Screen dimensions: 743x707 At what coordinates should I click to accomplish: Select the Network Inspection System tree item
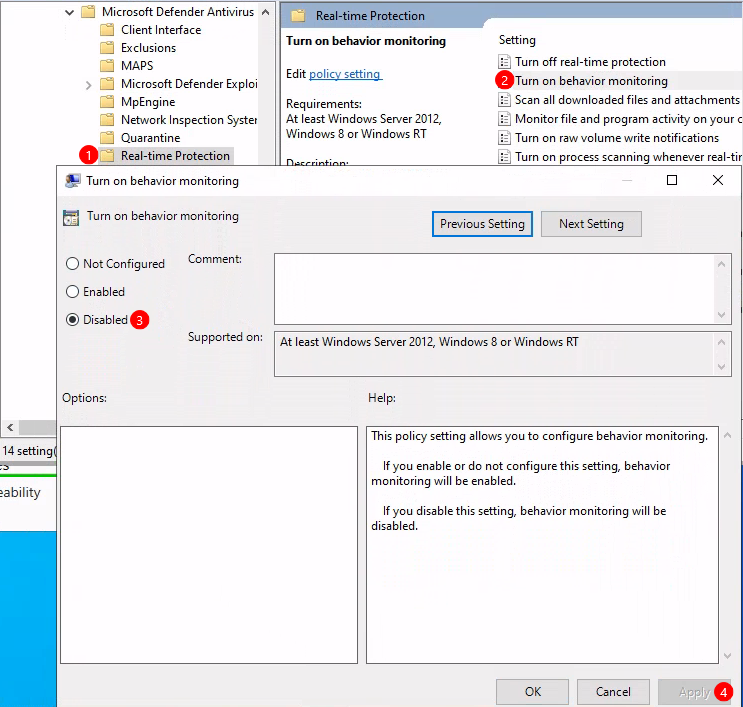point(189,120)
